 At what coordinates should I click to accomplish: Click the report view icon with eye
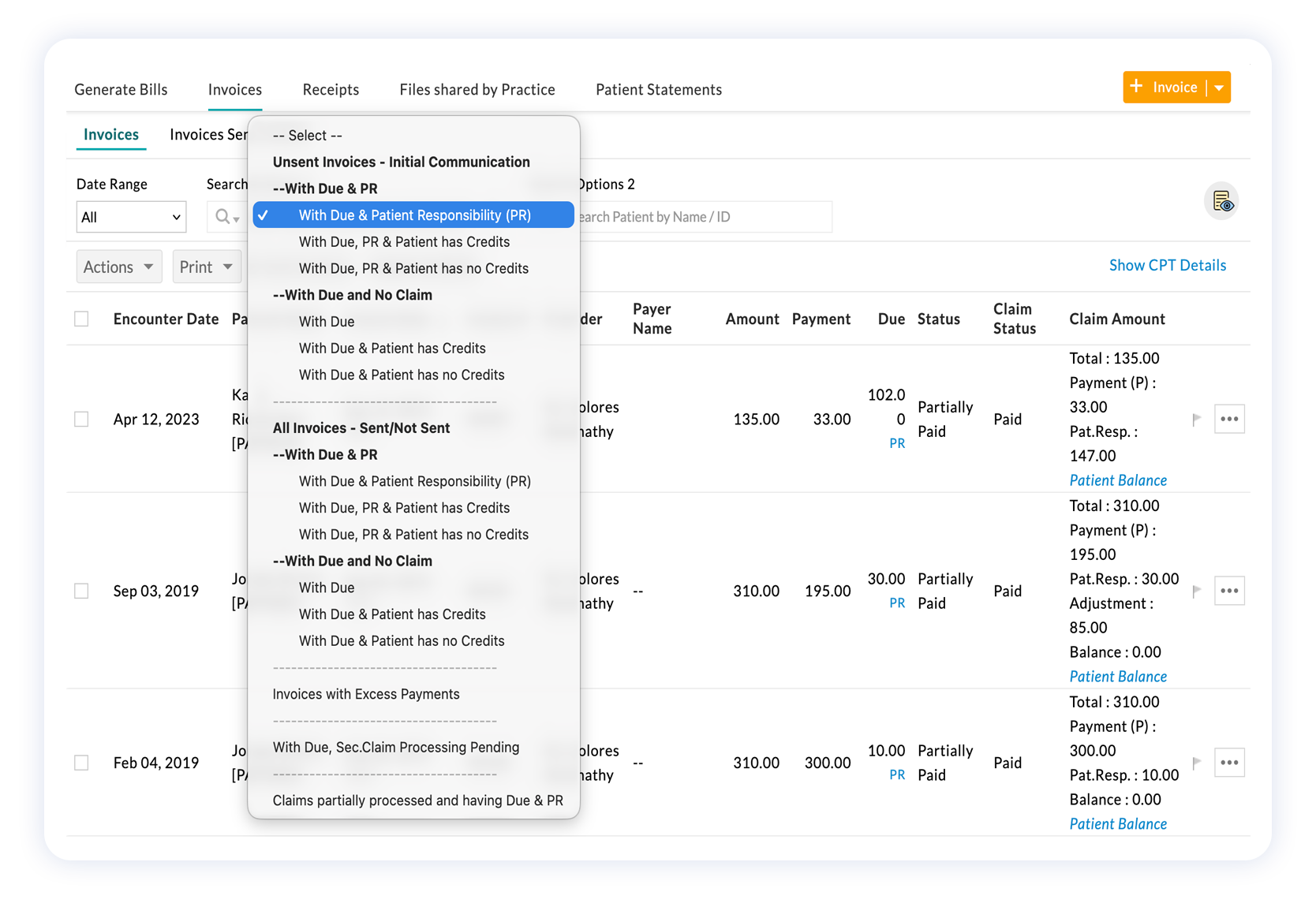(x=1221, y=202)
